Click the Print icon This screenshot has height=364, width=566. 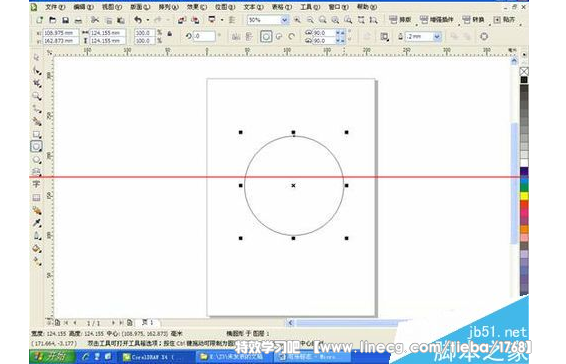point(78,20)
